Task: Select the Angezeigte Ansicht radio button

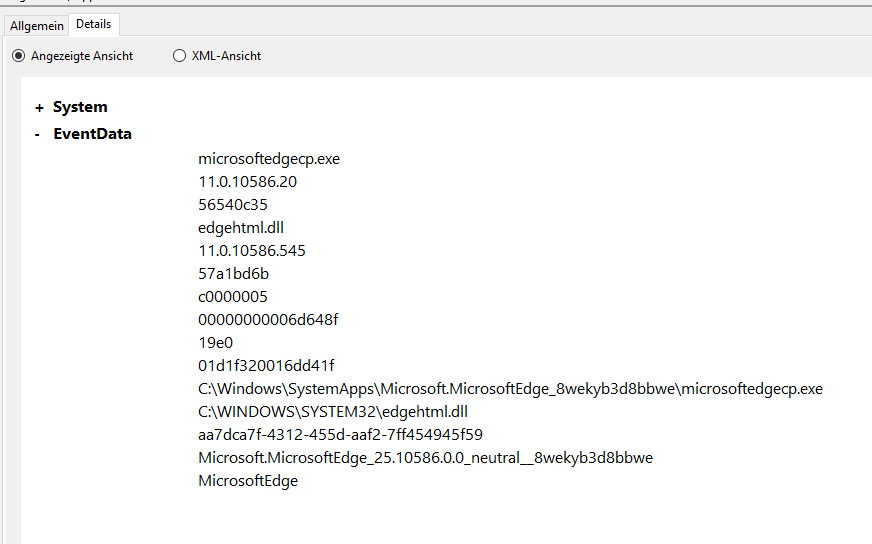Action: [x=18, y=56]
